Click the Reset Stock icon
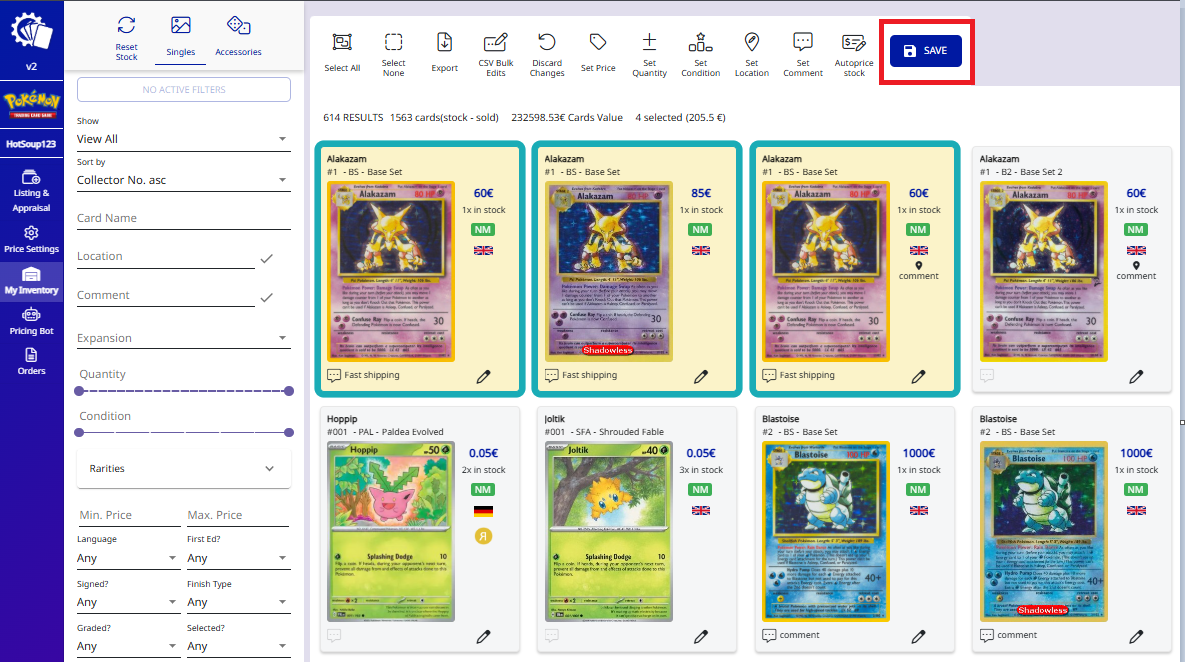 click(126, 26)
